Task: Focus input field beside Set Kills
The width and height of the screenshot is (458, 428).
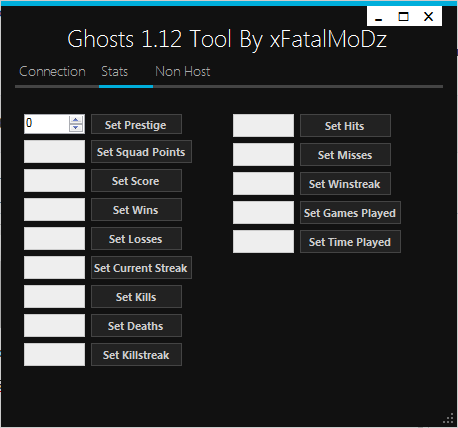Action: 54,297
